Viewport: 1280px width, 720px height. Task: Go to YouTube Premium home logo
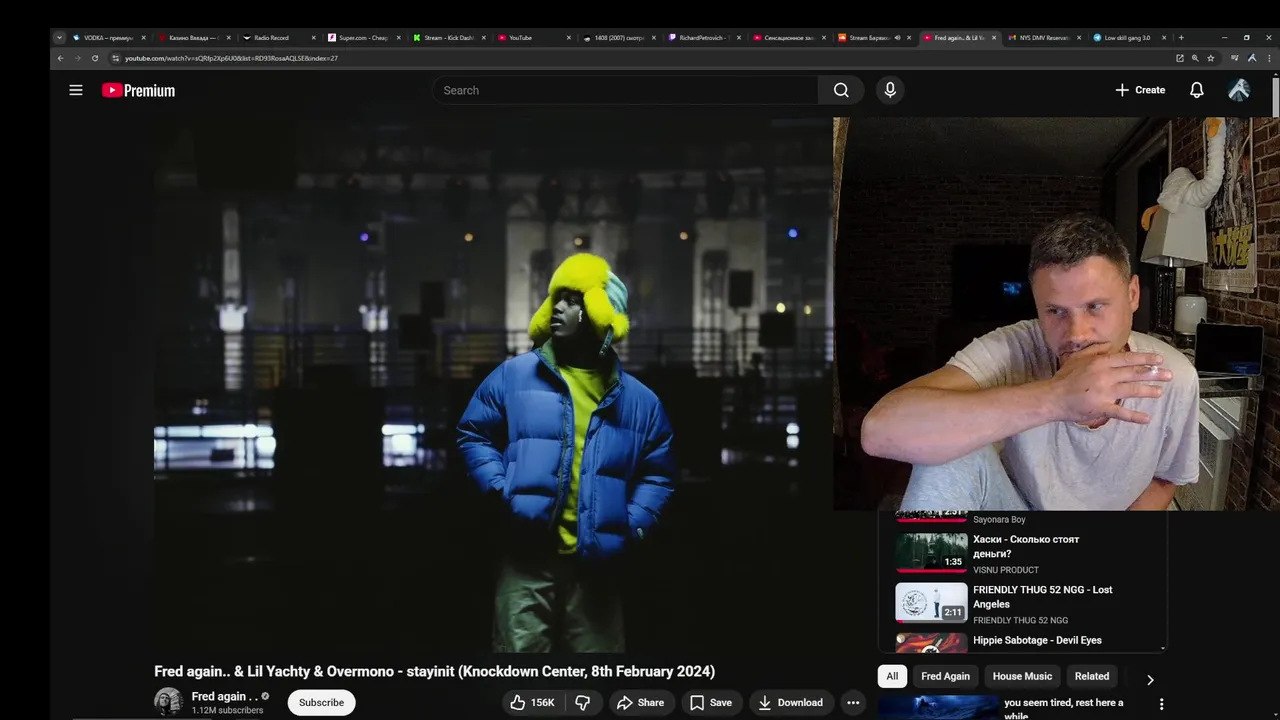pos(138,90)
